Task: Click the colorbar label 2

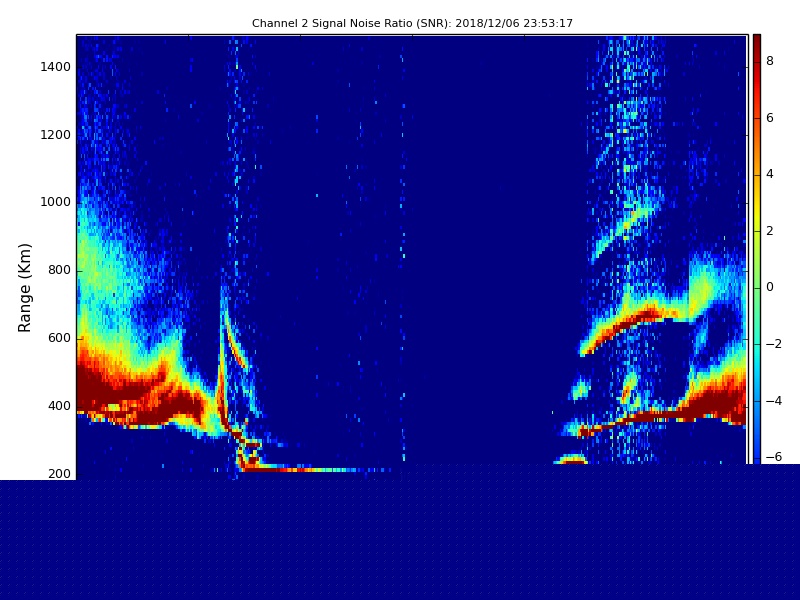Action: (x=770, y=231)
